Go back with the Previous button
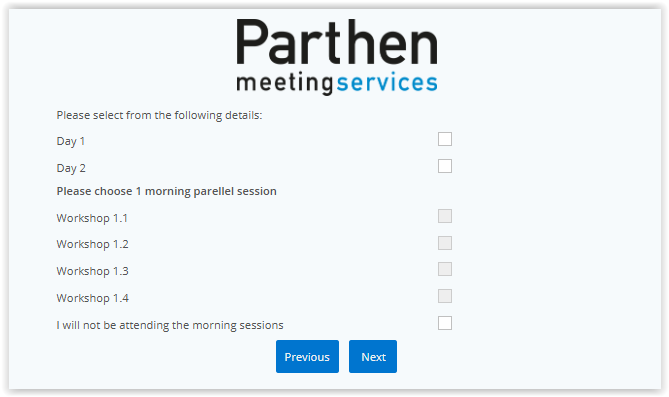Screen dimensions: 669x397 (307, 356)
